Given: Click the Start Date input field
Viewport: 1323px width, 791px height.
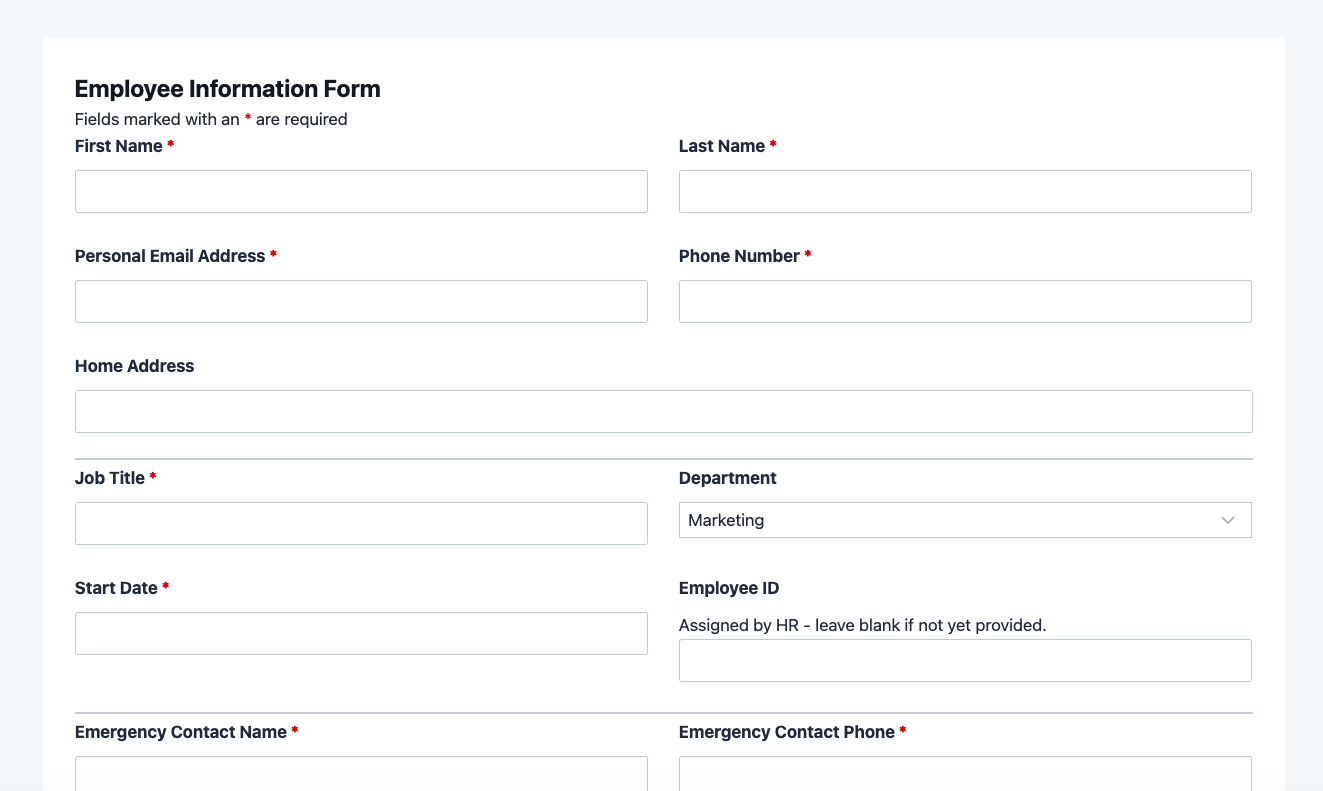Looking at the screenshot, I should pyautogui.click(x=361, y=633).
